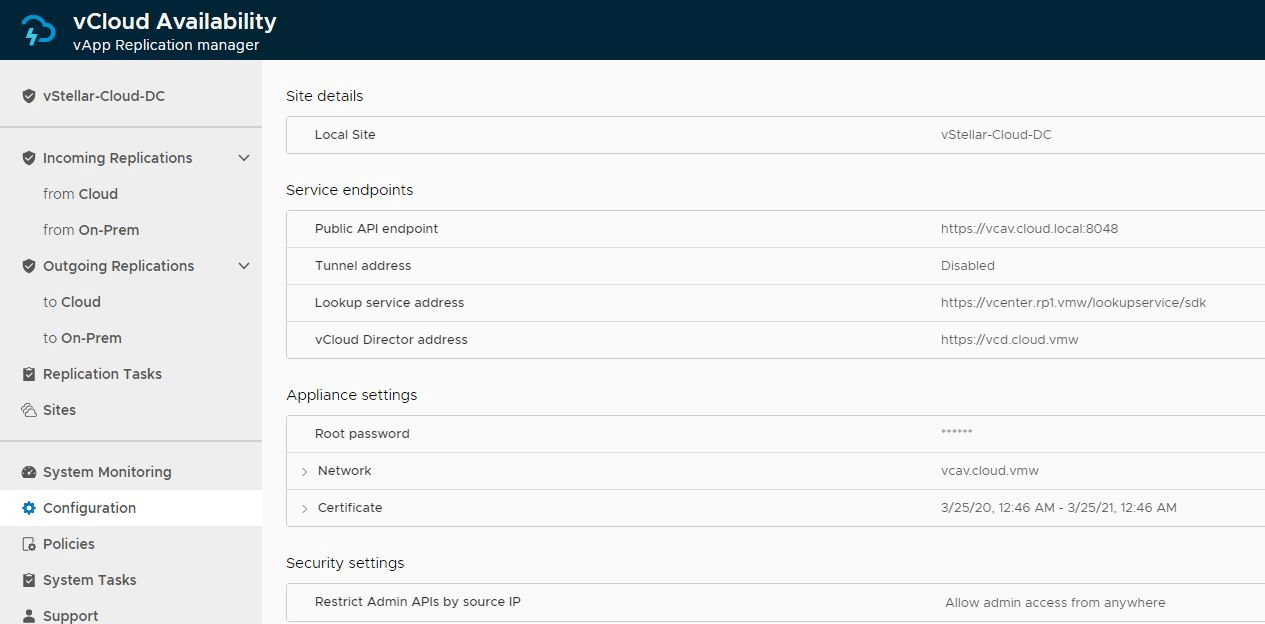Viewport: 1265px width, 624px height.
Task: Click the Tunnel address label
Action: [x=363, y=266]
